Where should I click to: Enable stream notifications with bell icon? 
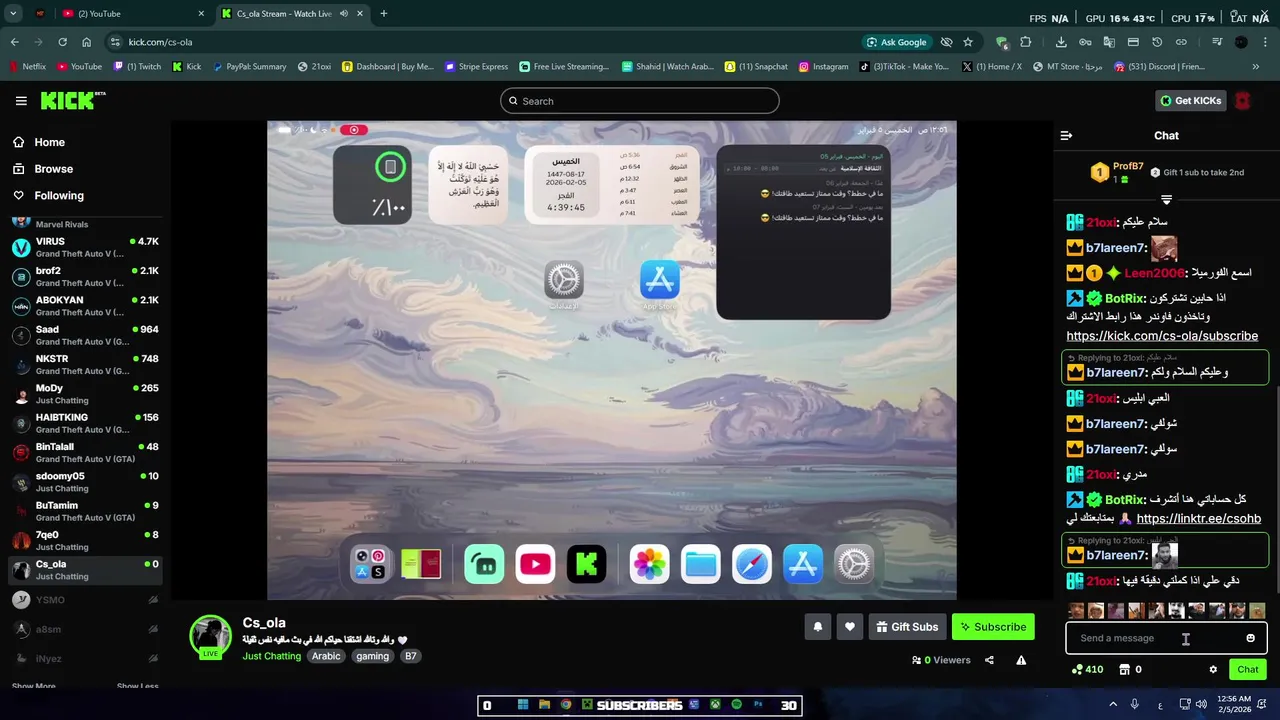pyautogui.click(x=817, y=627)
